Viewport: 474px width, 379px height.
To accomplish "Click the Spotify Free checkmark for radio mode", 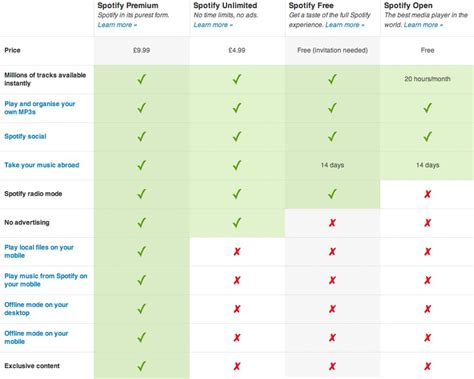I will [x=332, y=194].
